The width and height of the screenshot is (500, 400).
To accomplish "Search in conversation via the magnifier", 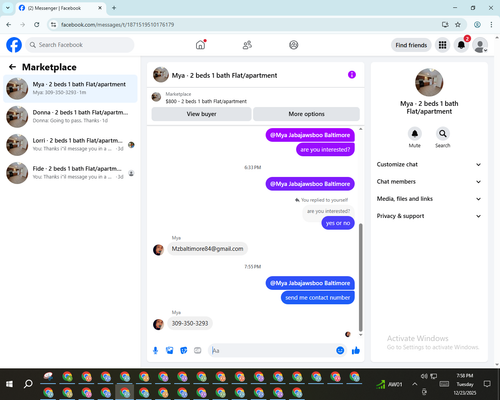I will pyautogui.click(x=443, y=134).
